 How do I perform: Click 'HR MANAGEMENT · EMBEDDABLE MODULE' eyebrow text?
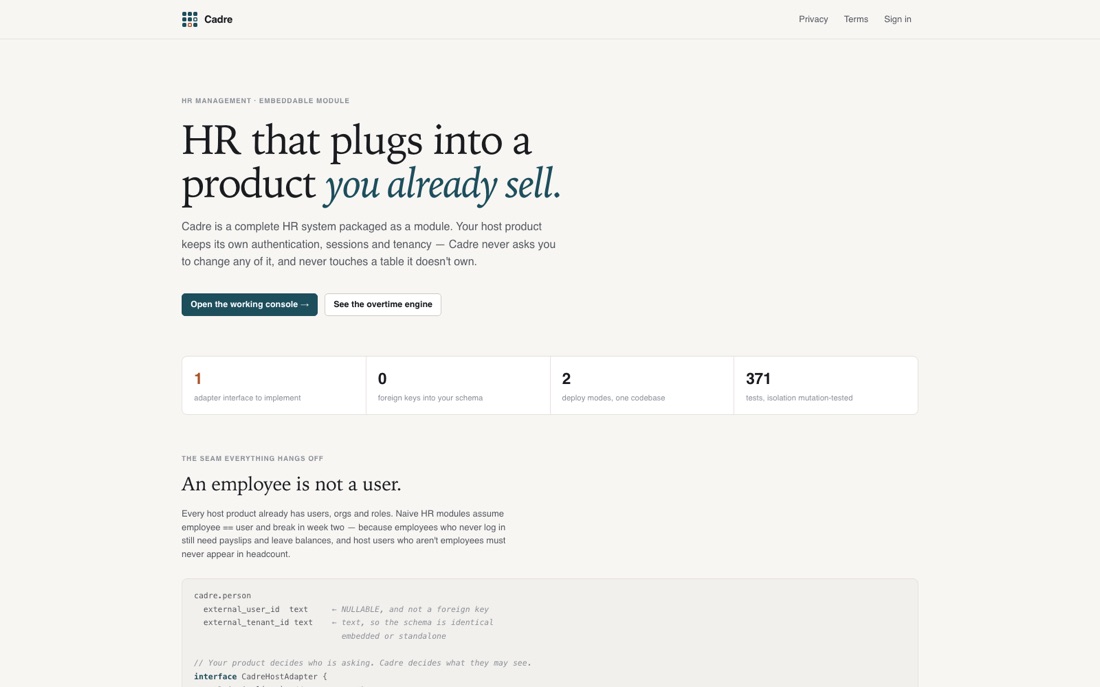tap(265, 100)
